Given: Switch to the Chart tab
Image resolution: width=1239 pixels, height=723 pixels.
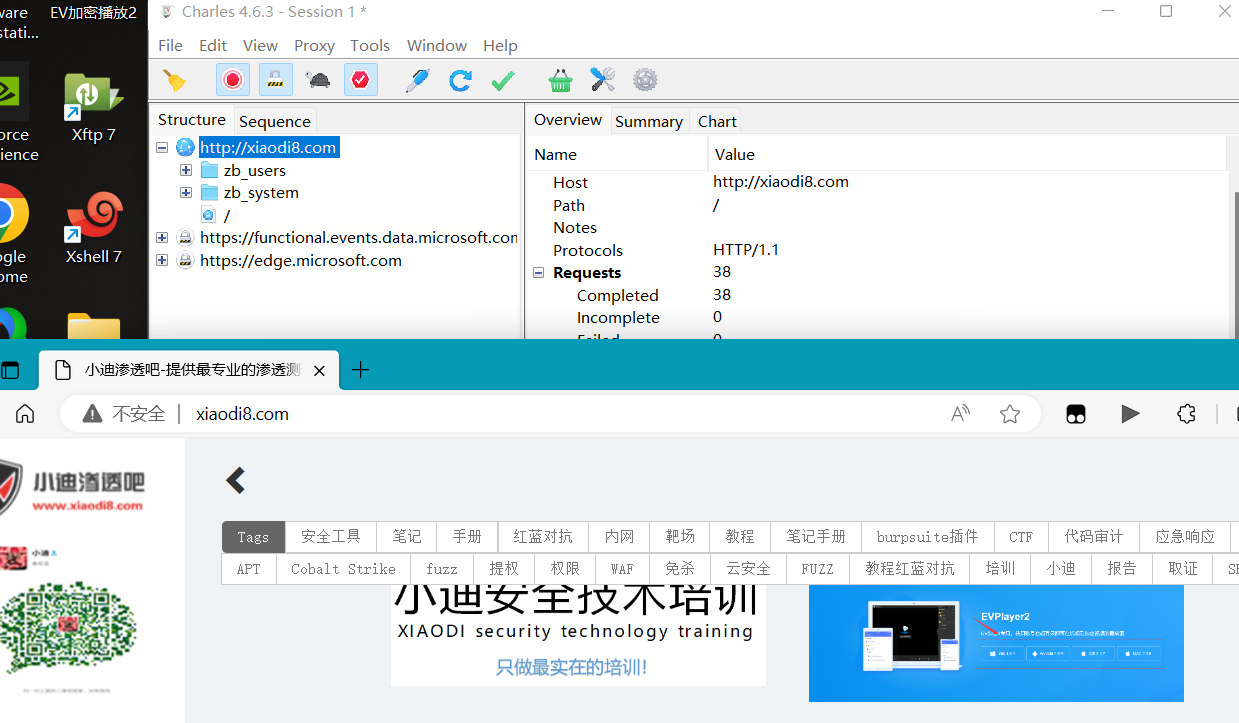Looking at the screenshot, I should click(x=717, y=121).
